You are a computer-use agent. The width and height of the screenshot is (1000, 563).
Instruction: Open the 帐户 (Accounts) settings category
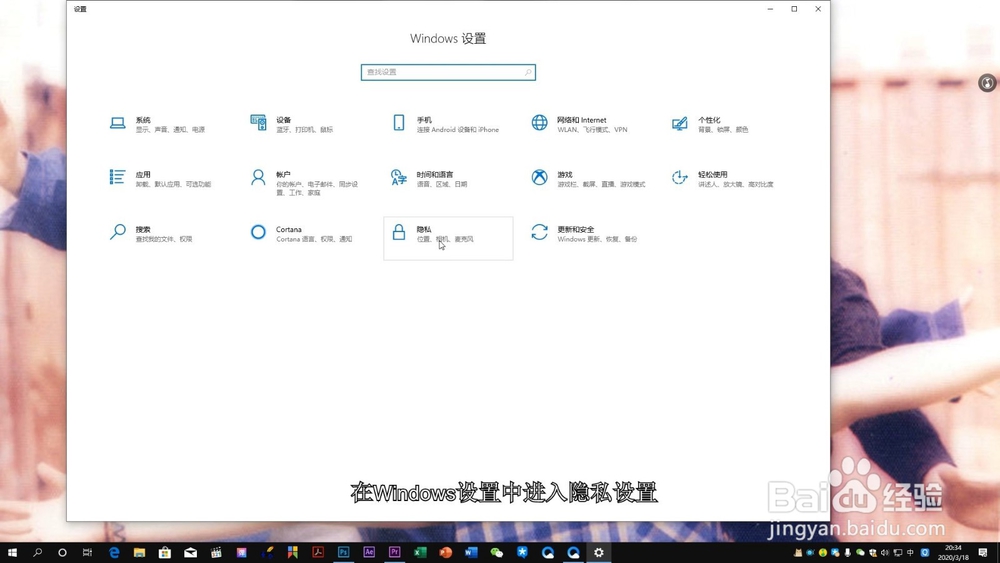[x=305, y=182]
